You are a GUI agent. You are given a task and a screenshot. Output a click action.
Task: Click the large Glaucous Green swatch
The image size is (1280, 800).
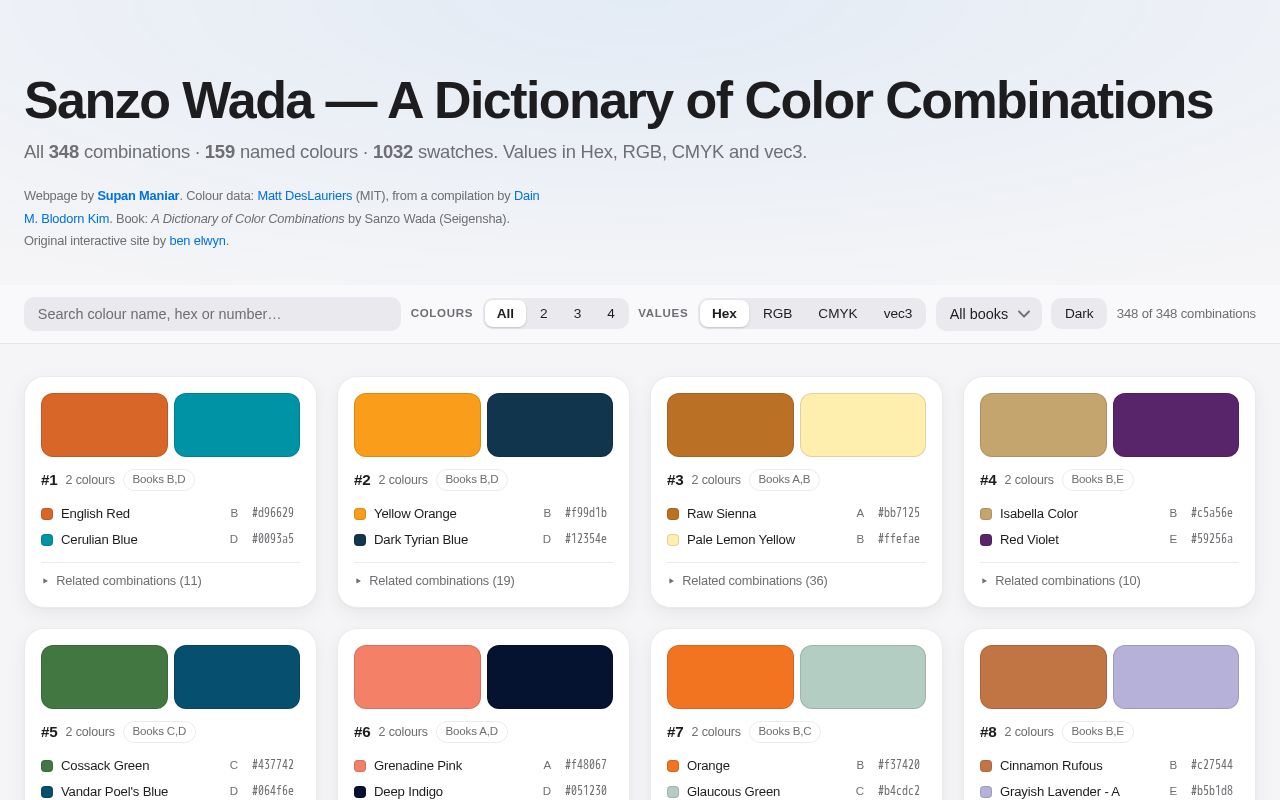863,677
